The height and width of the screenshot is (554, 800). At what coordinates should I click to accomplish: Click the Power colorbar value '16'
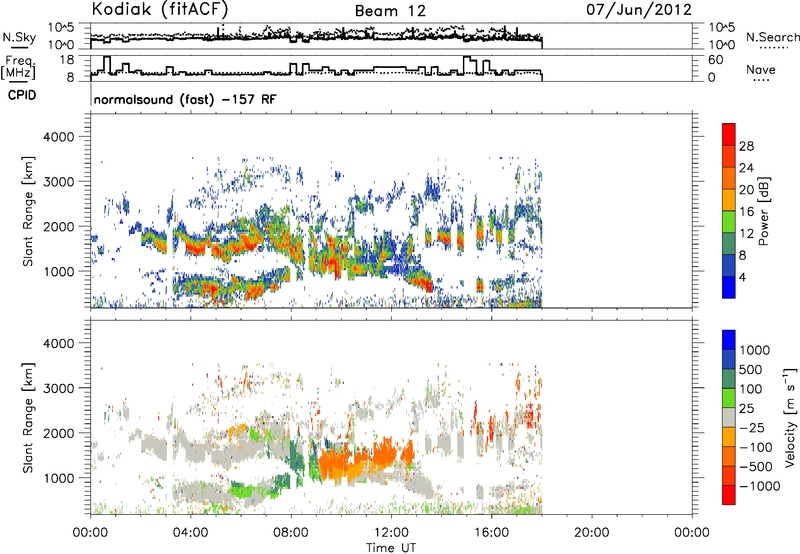point(746,212)
